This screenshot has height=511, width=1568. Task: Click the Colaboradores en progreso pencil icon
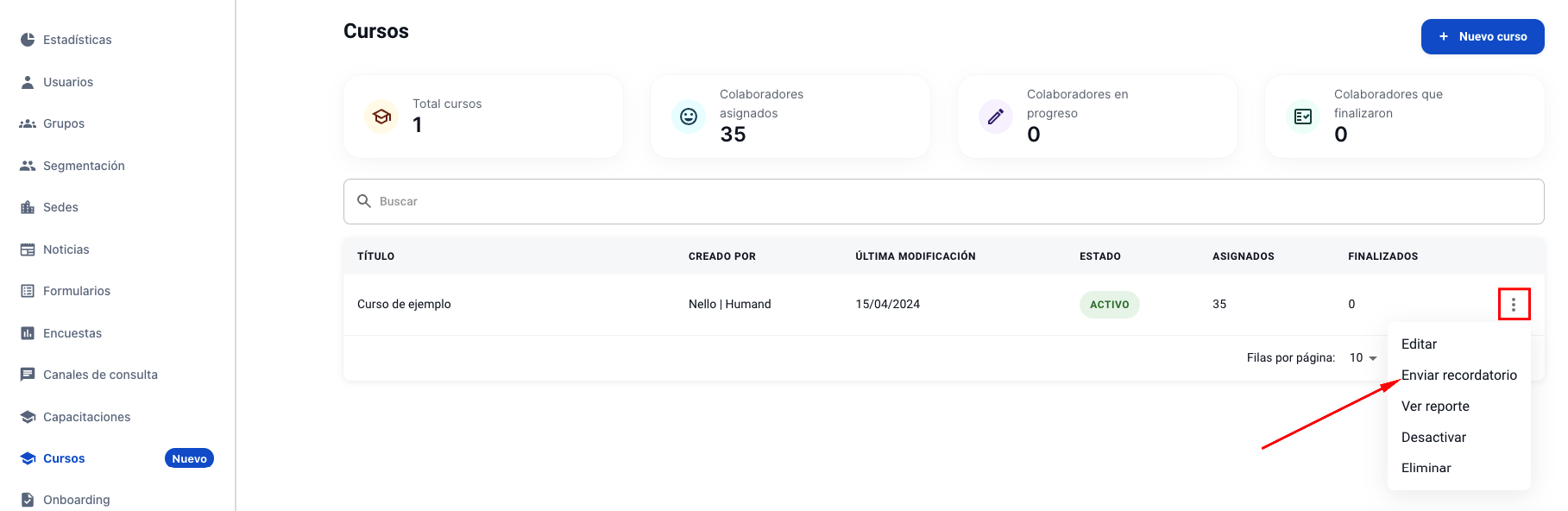click(x=996, y=117)
